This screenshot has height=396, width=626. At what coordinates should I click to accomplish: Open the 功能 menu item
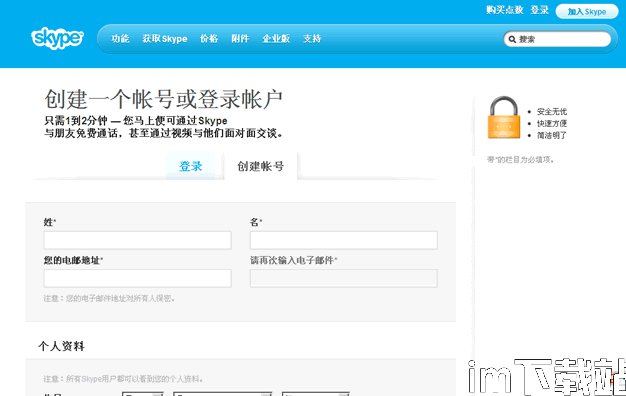[x=120, y=39]
